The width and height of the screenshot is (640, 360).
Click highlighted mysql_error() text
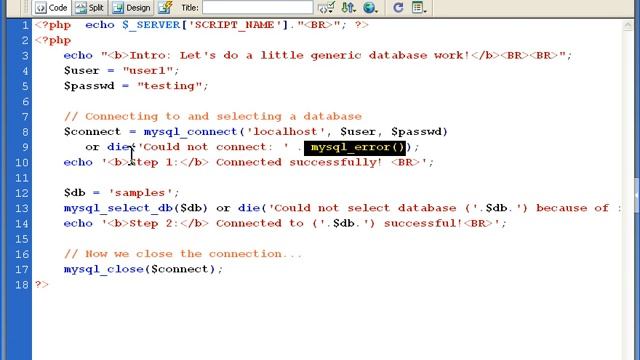[x=355, y=147]
